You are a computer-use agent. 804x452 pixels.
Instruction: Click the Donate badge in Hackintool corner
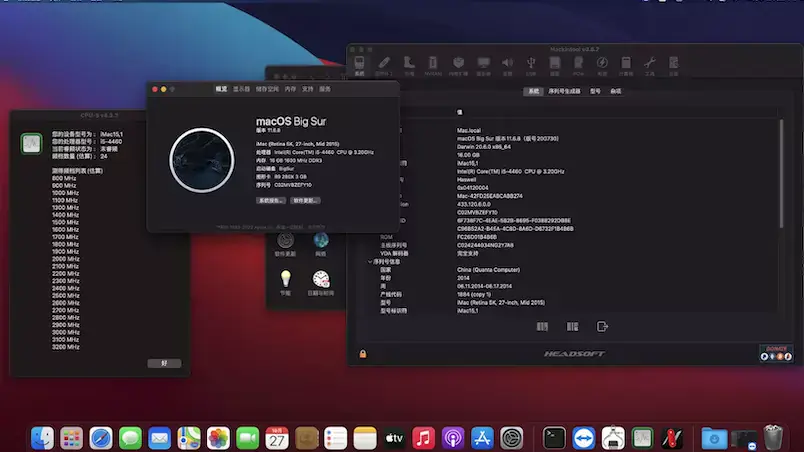click(x=776, y=354)
